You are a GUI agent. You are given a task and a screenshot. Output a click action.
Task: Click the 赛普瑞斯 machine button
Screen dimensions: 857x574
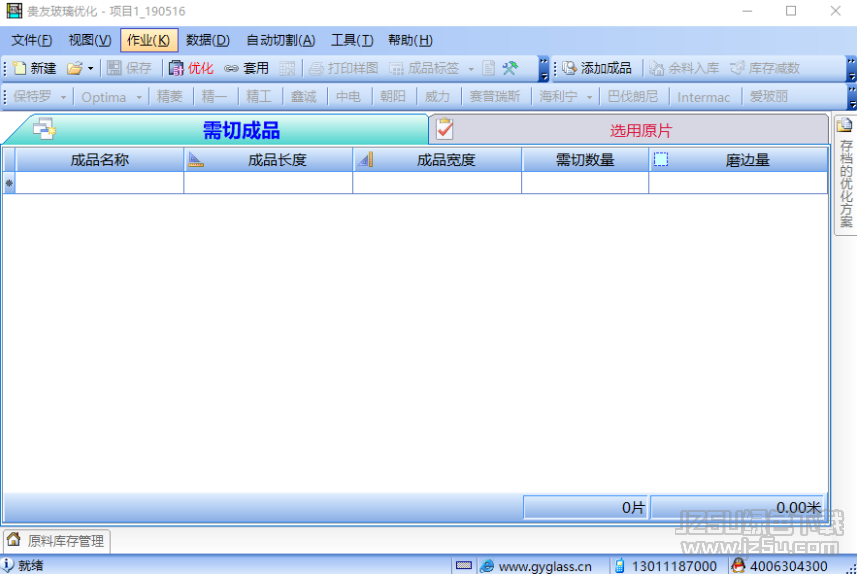point(495,97)
